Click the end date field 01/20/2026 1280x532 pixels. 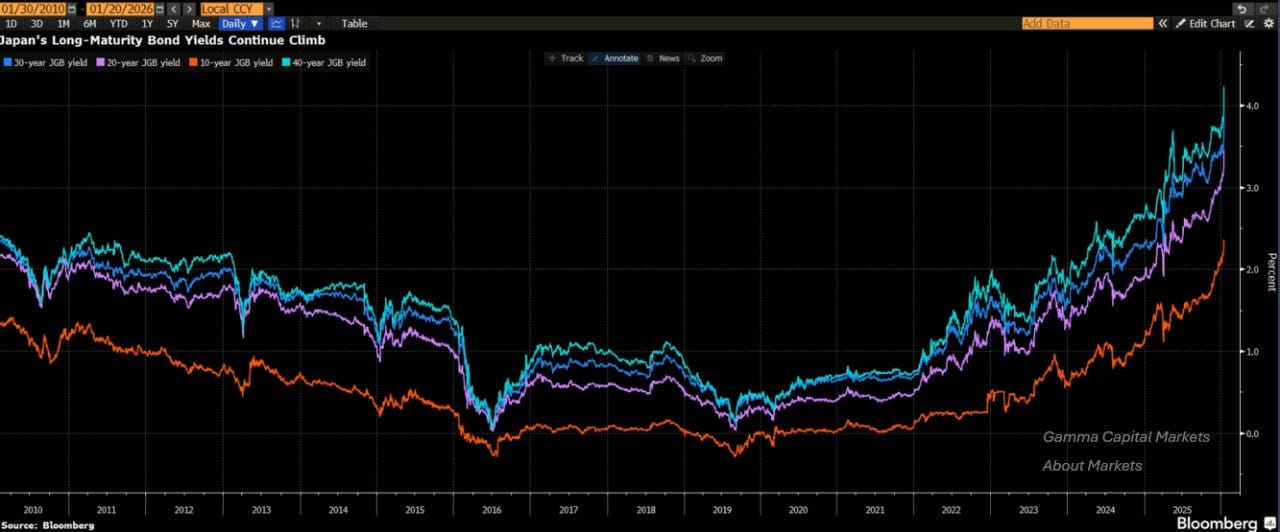click(x=120, y=9)
